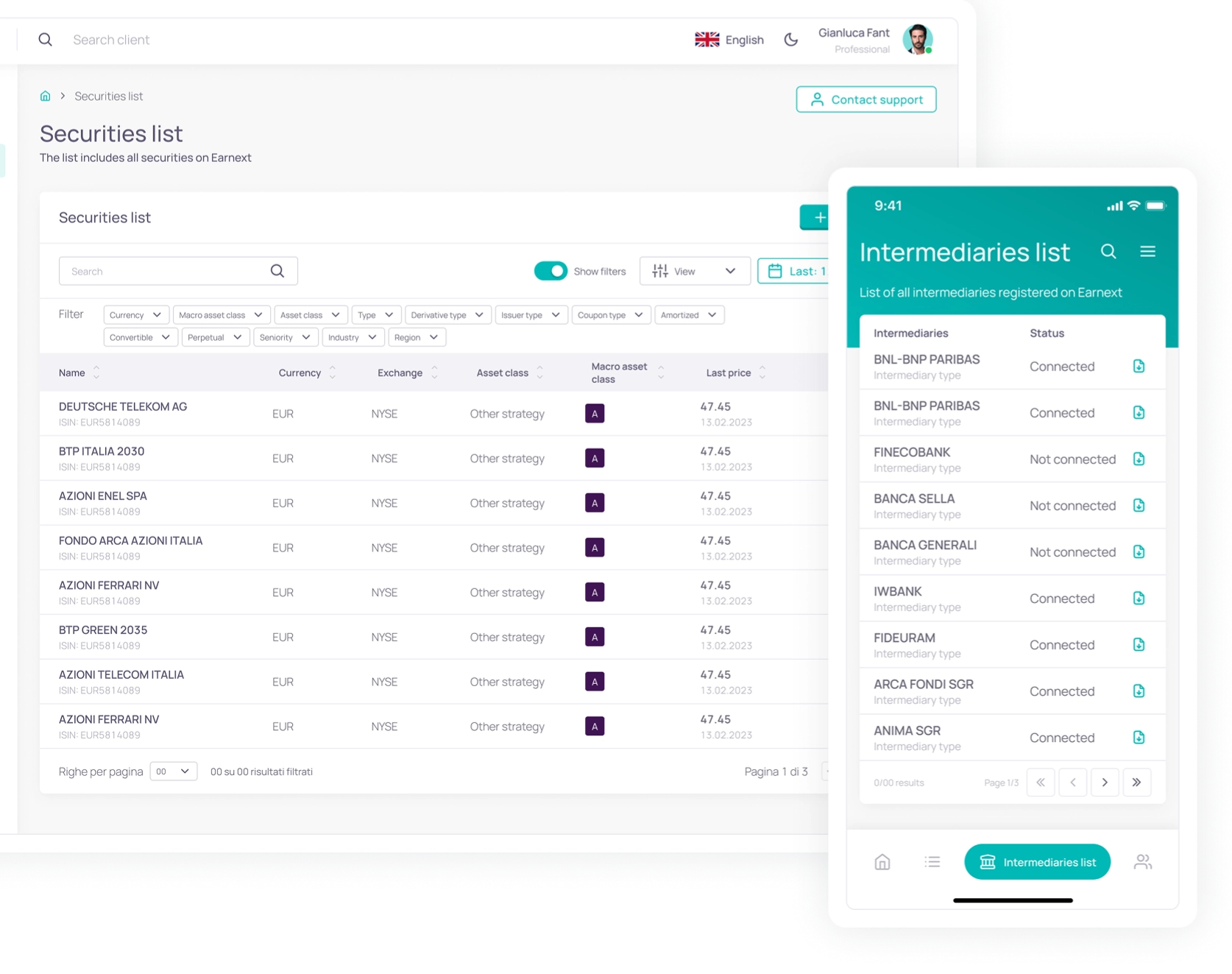Select the Intermediaries list tab
The height and width of the screenshot is (974, 1232).
[x=1036, y=862]
